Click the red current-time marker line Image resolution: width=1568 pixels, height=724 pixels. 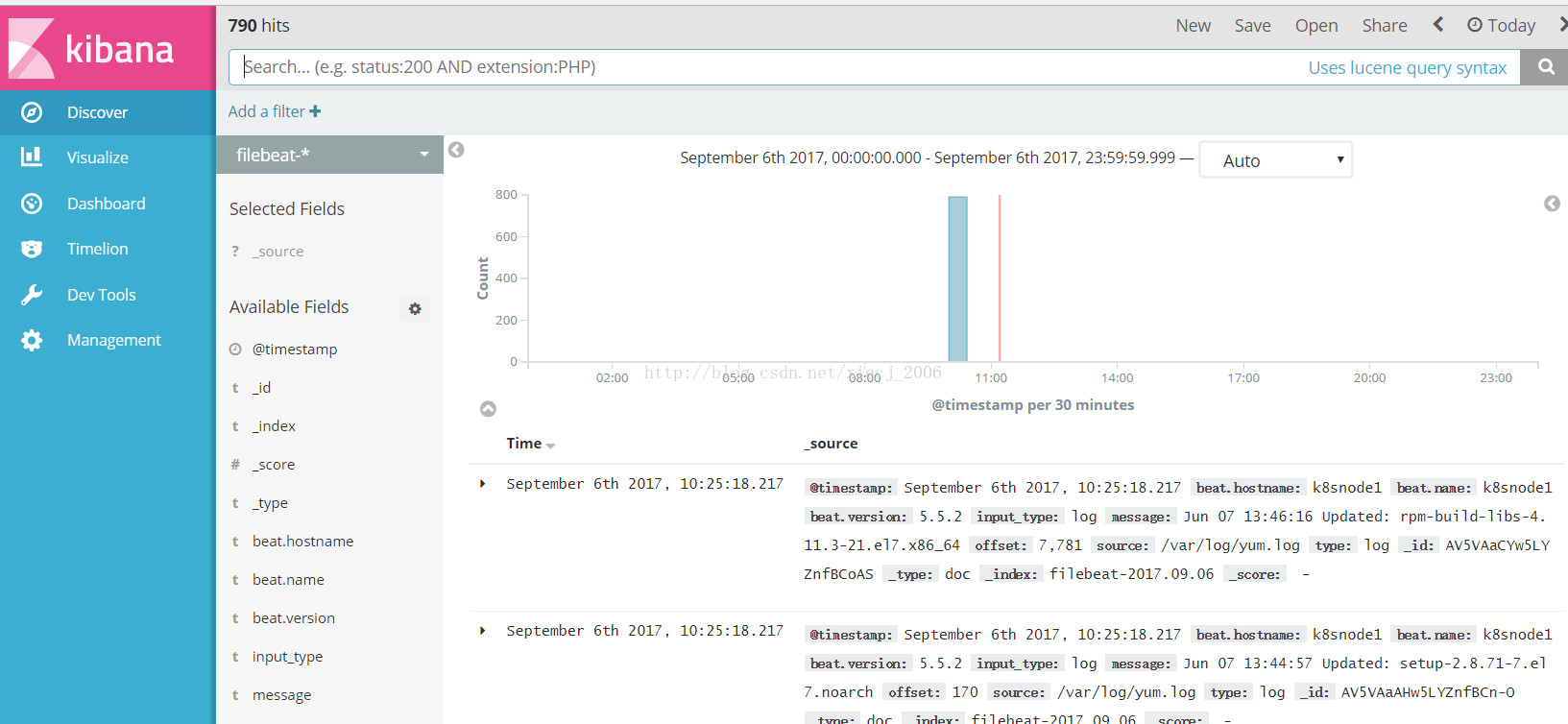(x=1000, y=278)
